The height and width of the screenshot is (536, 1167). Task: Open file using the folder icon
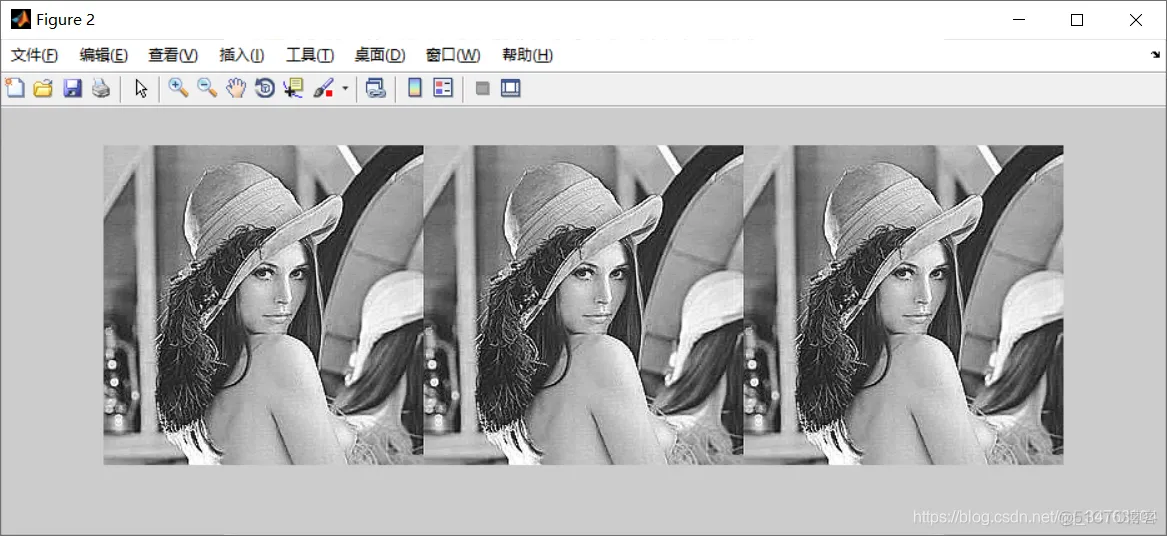(43, 89)
